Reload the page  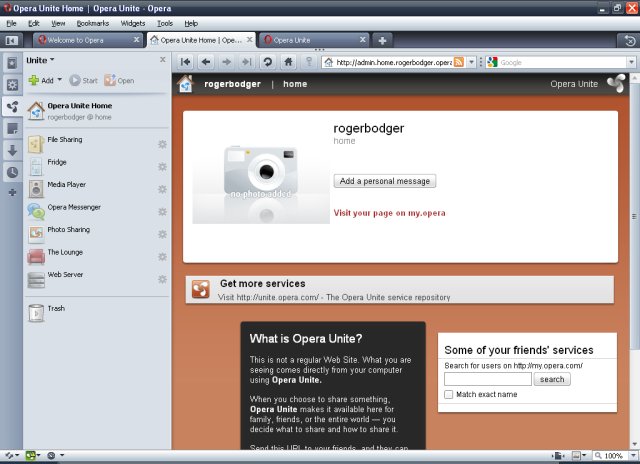[x=268, y=62]
